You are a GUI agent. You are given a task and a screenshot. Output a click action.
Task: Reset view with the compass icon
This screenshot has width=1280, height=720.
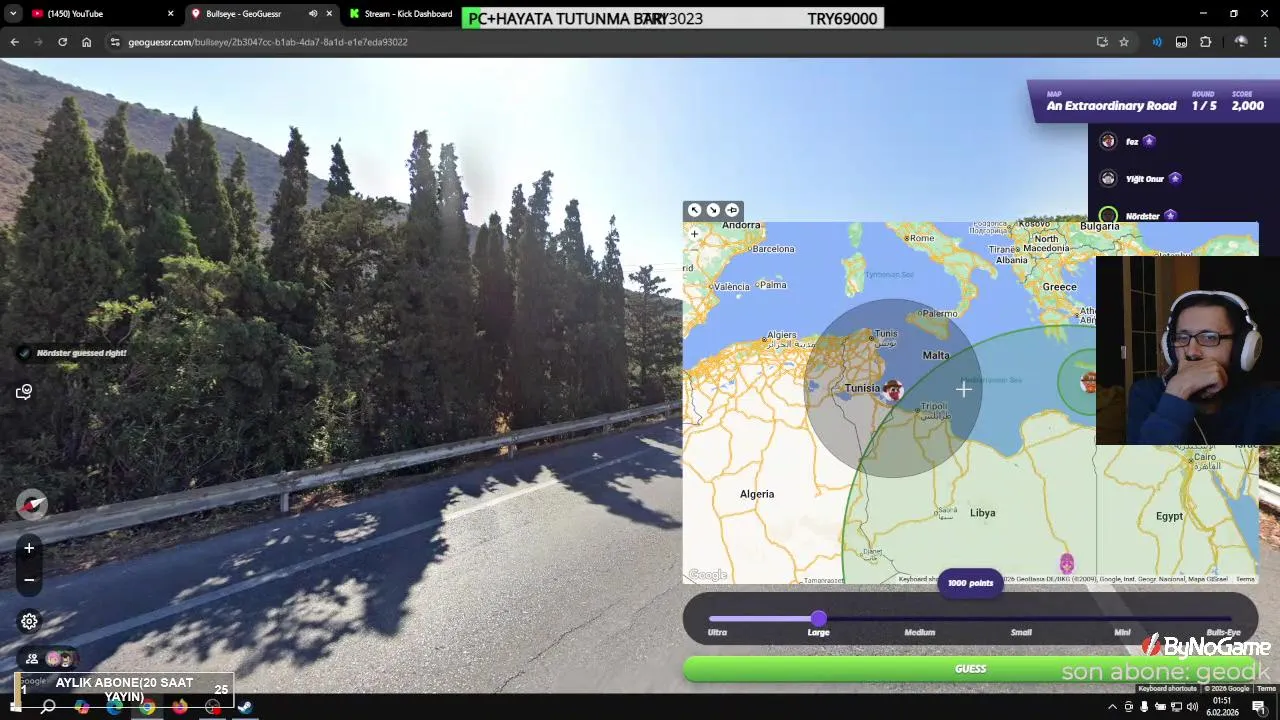point(32,504)
